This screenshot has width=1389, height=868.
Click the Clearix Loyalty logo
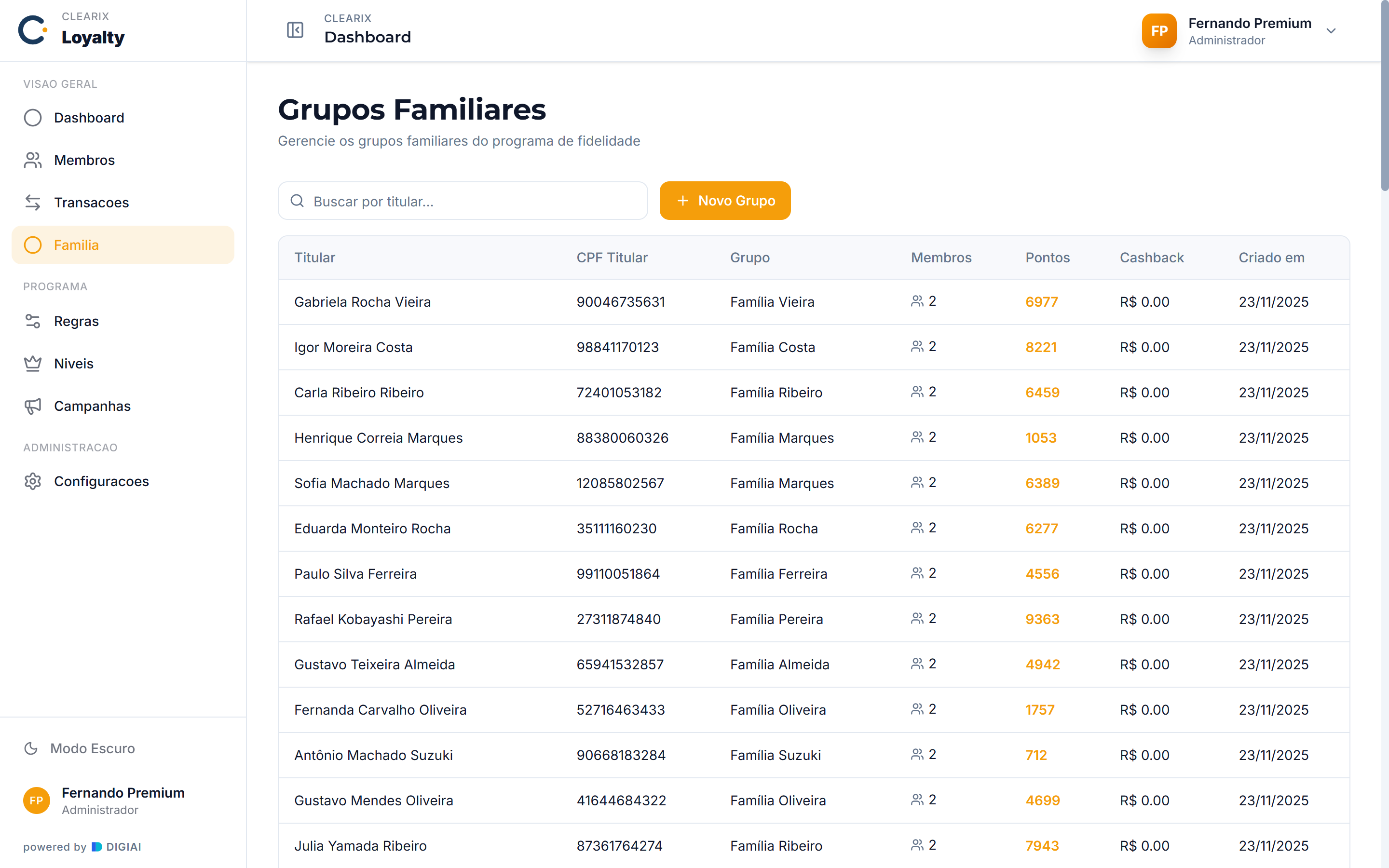click(x=72, y=30)
